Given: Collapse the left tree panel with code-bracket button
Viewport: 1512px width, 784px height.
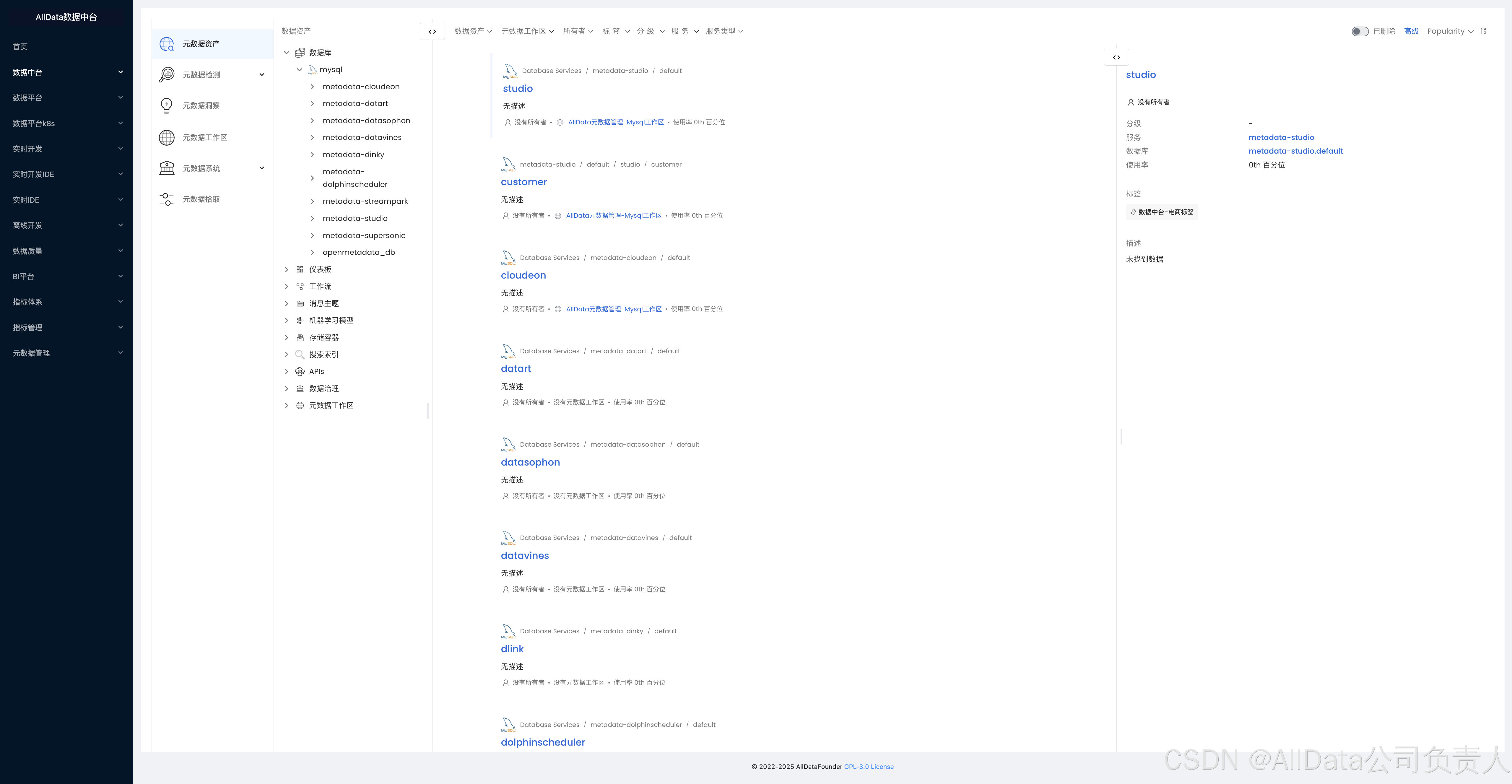Looking at the screenshot, I should [x=432, y=32].
